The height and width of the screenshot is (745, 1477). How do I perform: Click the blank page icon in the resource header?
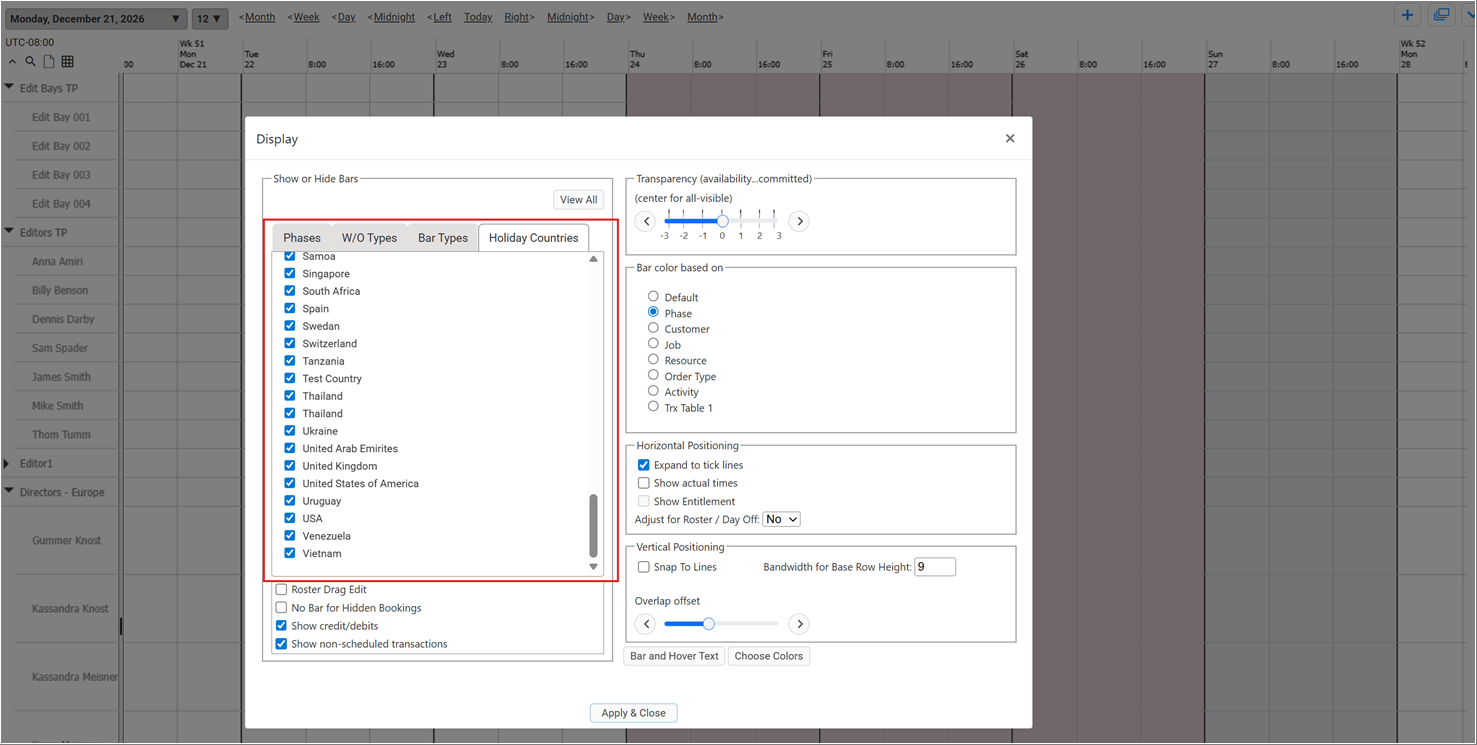[x=48, y=62]
